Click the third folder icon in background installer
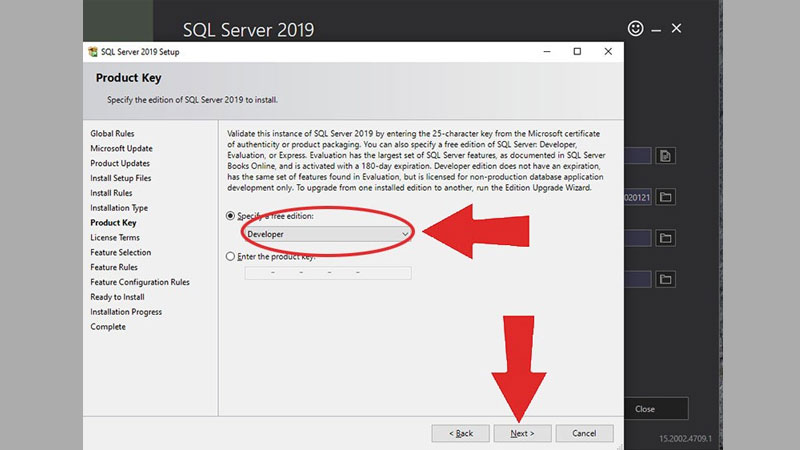 (x=665, y=238)
